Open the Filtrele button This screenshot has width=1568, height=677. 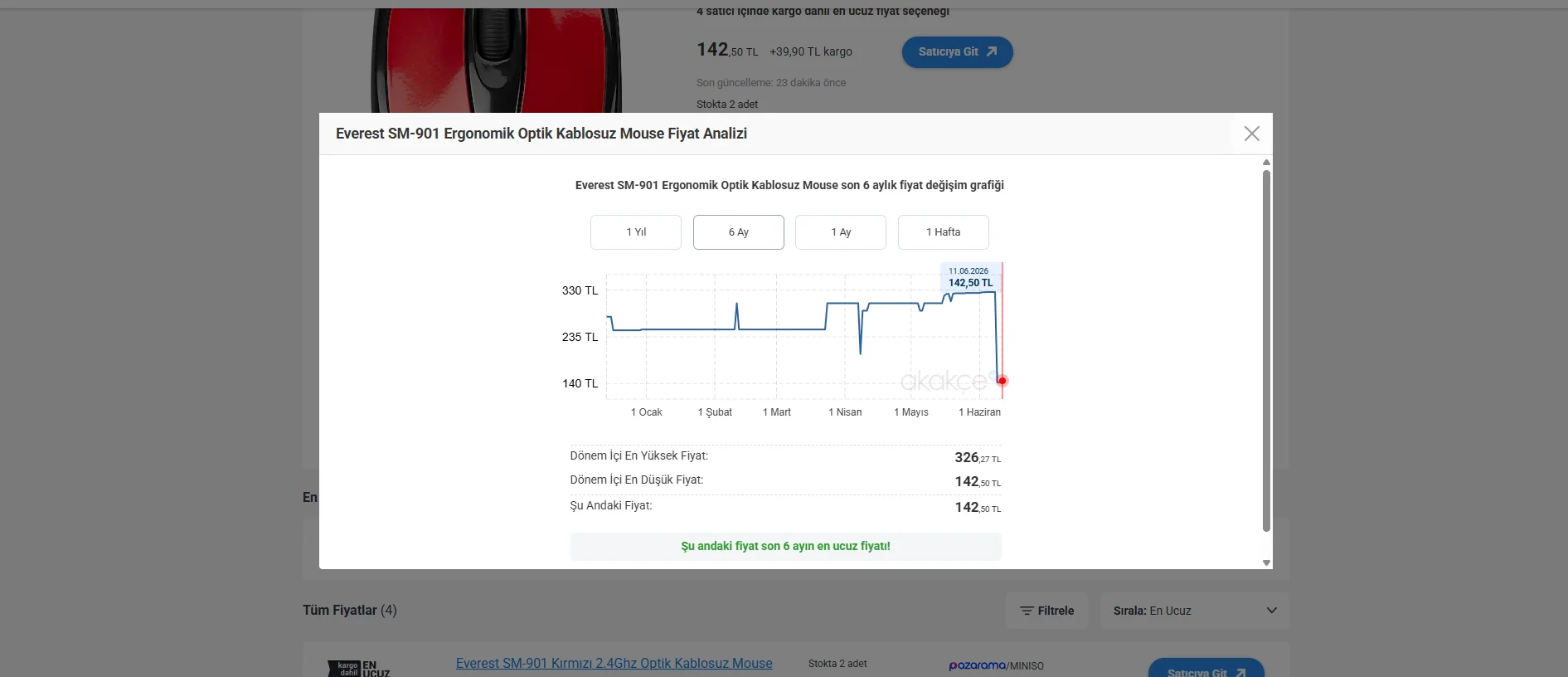point(1046,611)
